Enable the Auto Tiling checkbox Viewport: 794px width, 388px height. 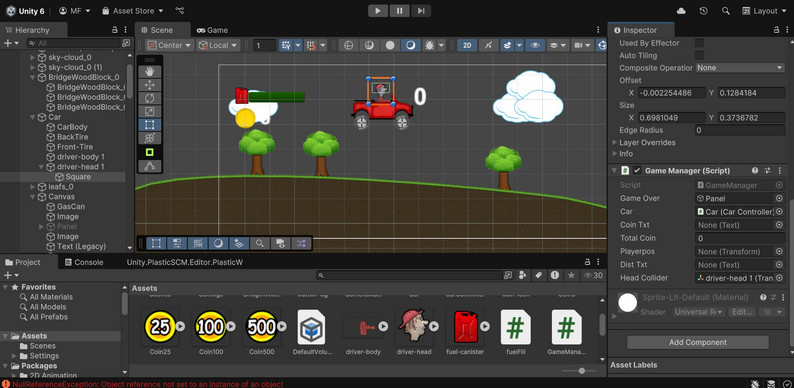pyautogui.click(x=699, y=55)
